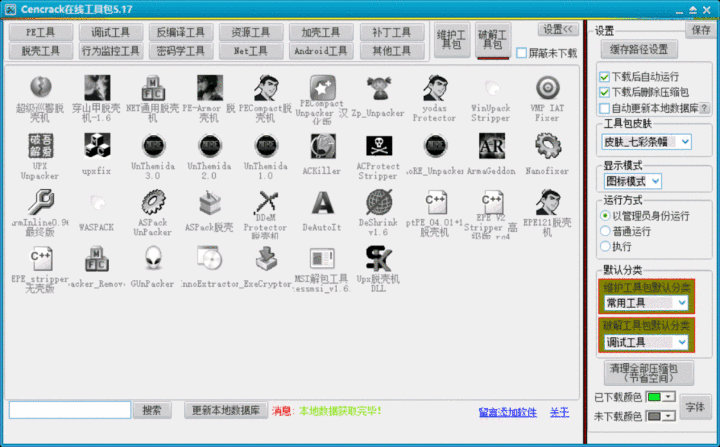The image size is (720, 447).
Task: Select 执行 radio button
Action: tap(605, 247)
